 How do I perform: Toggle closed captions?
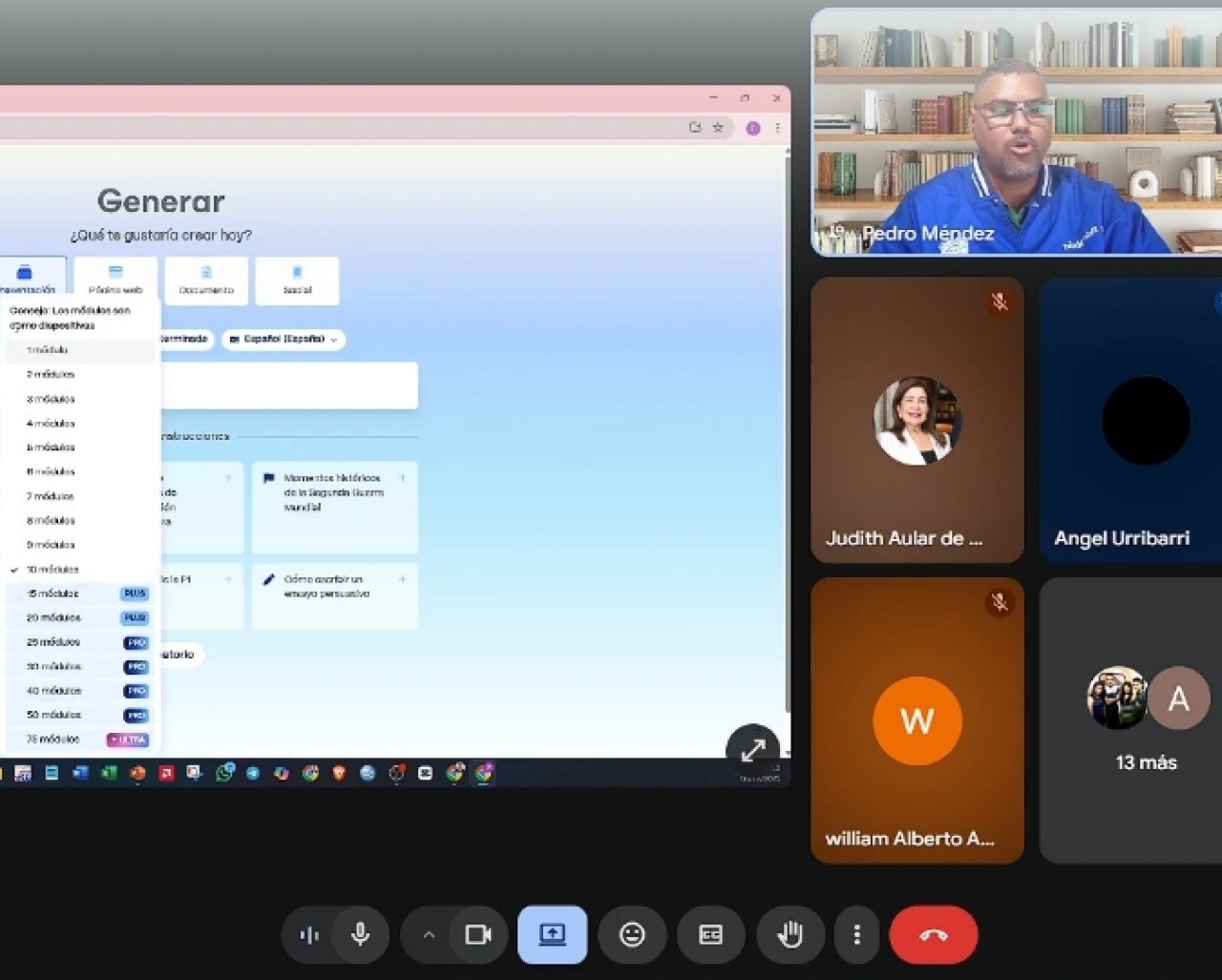click(x=710, y=934)
